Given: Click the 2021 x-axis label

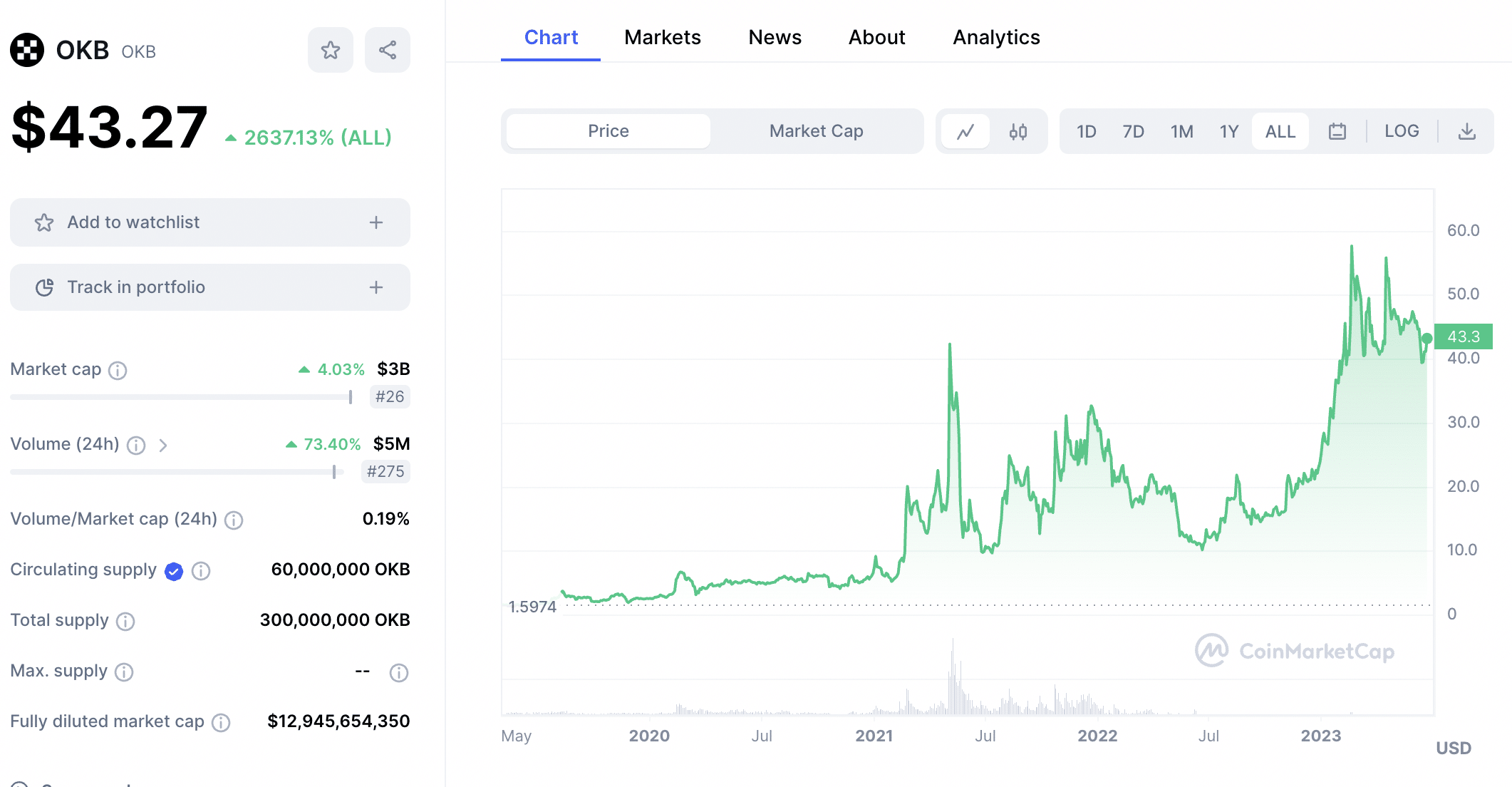Looking at the screenshot, I should click(x=874, y=736).
